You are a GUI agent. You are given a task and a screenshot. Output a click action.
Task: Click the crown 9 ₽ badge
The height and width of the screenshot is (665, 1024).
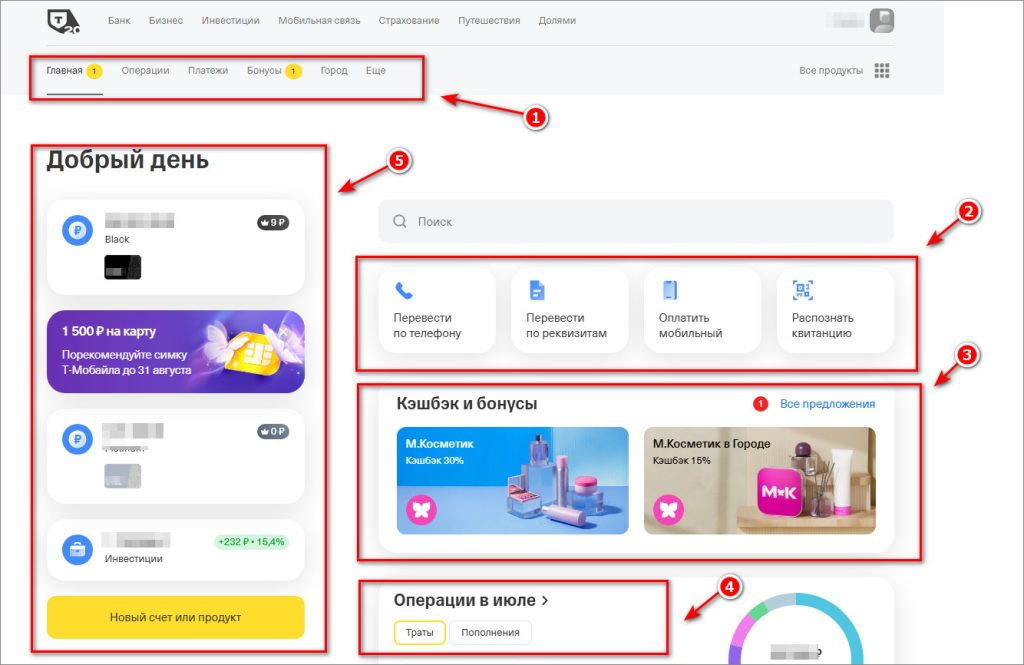(x=273, y=223)
